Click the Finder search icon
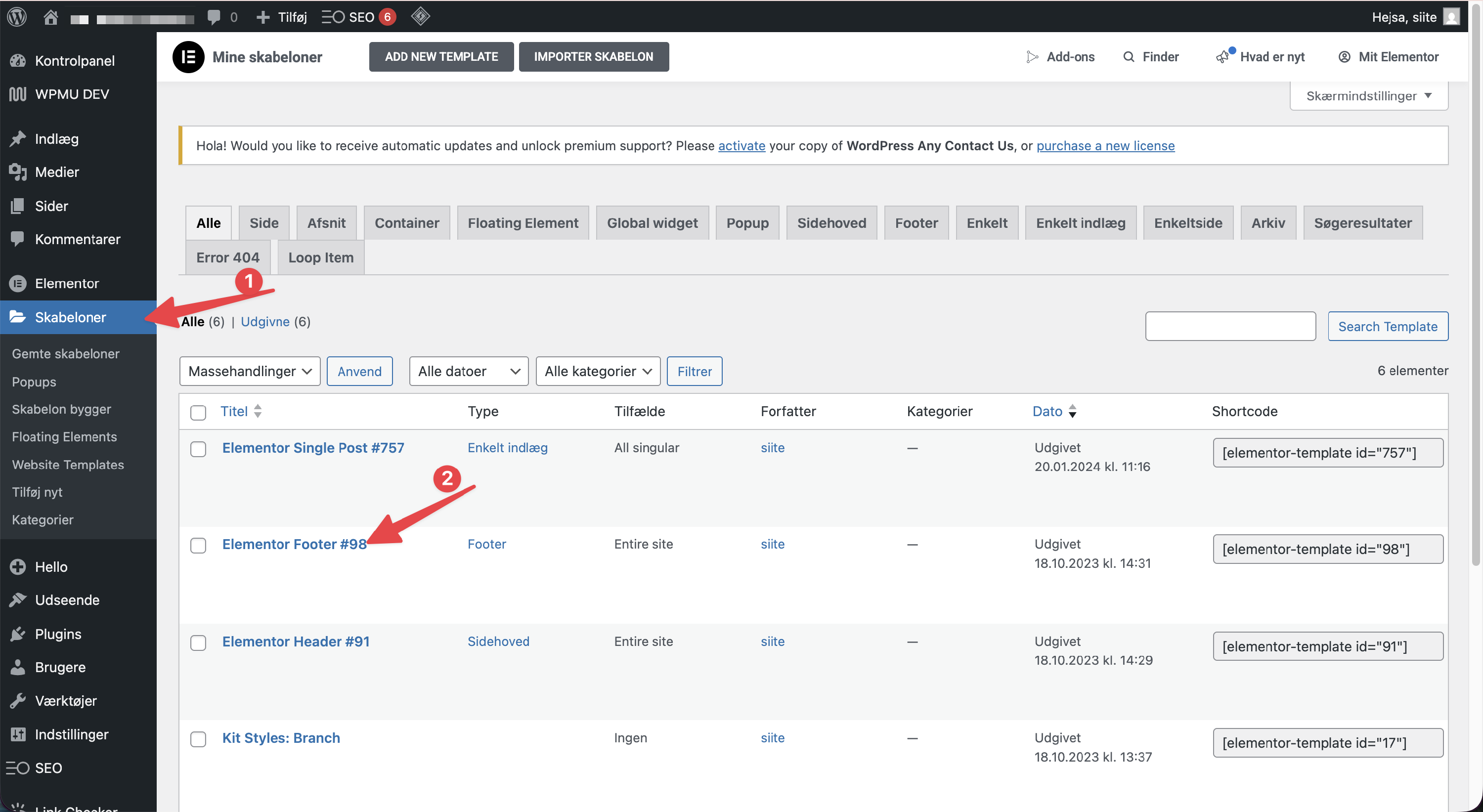1483x812 pixels. pyautogui.click(x=1129, y=57)
